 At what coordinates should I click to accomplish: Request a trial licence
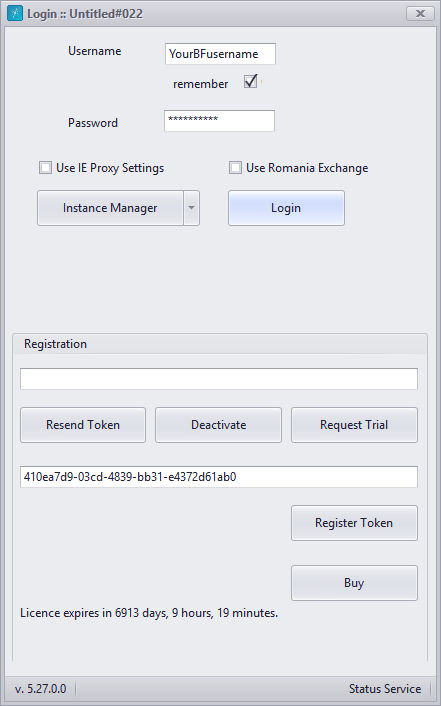pyautogui.click(x=354, y=425)
